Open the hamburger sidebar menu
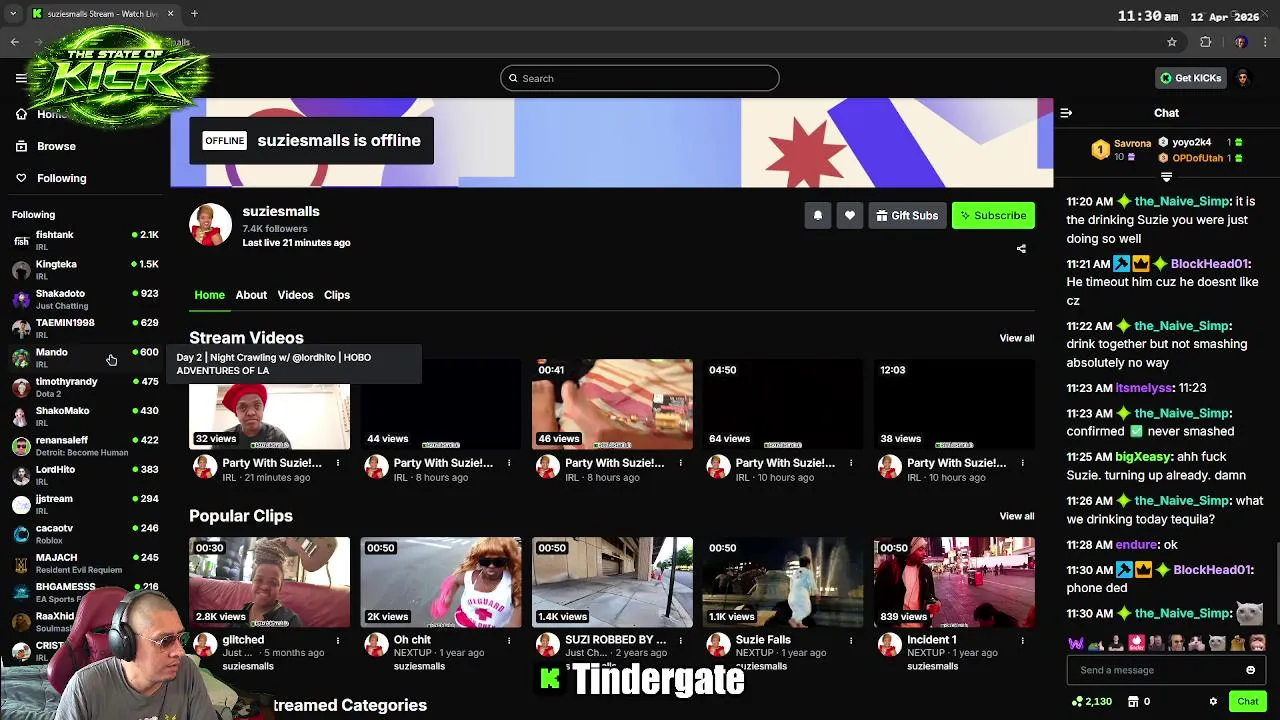 click(21, 78)
